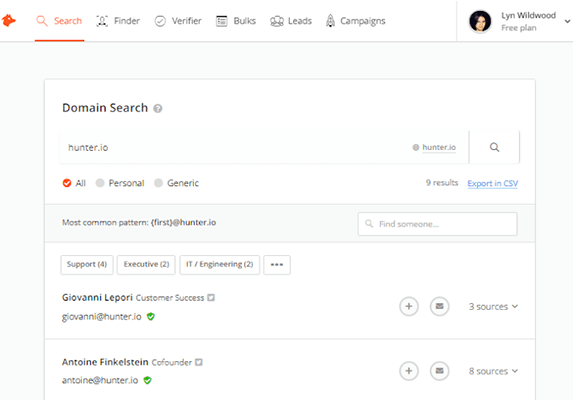The image size is (573, 400).
Task: Filter by Support (4) department
Action: pyautogui.click(x=87, y=264)
